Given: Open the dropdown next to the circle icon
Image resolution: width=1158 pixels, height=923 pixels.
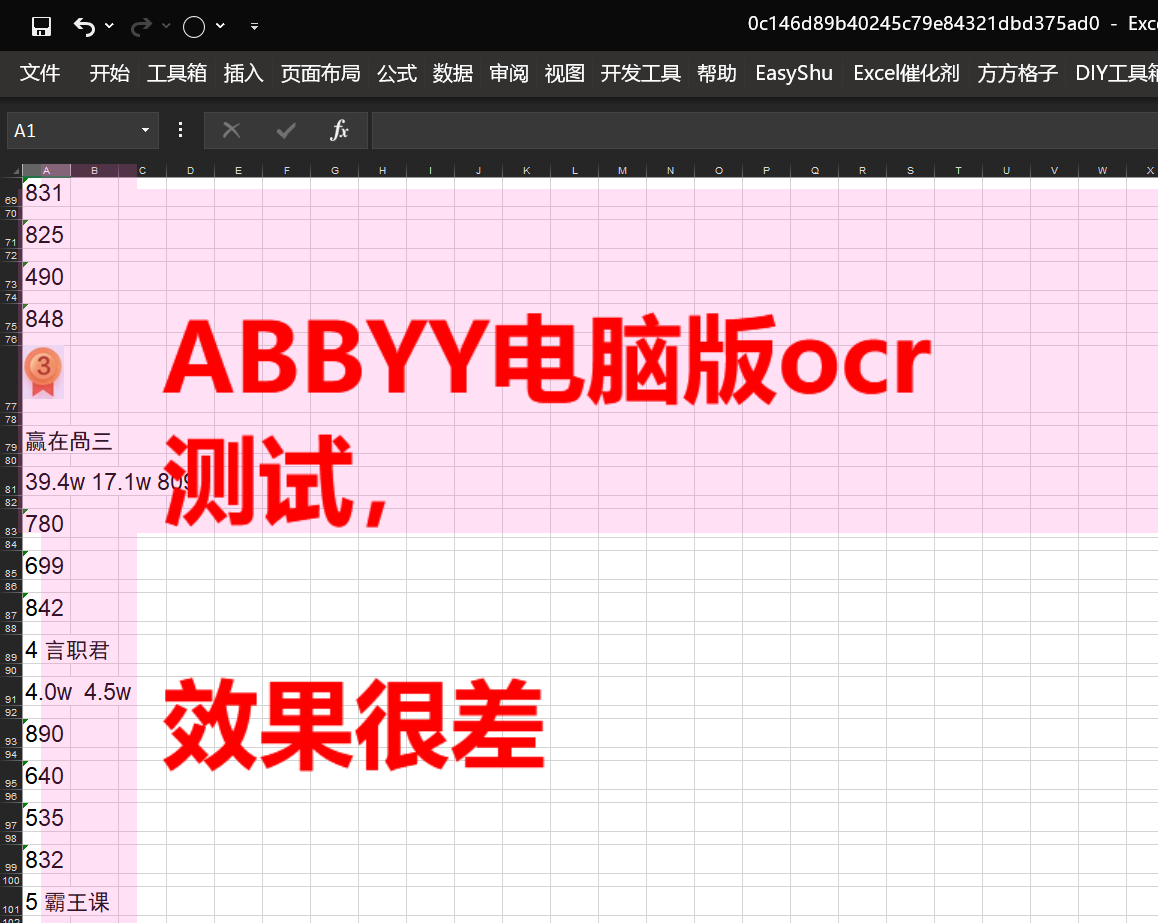Looking at the screenshot, I should [220, 26].
